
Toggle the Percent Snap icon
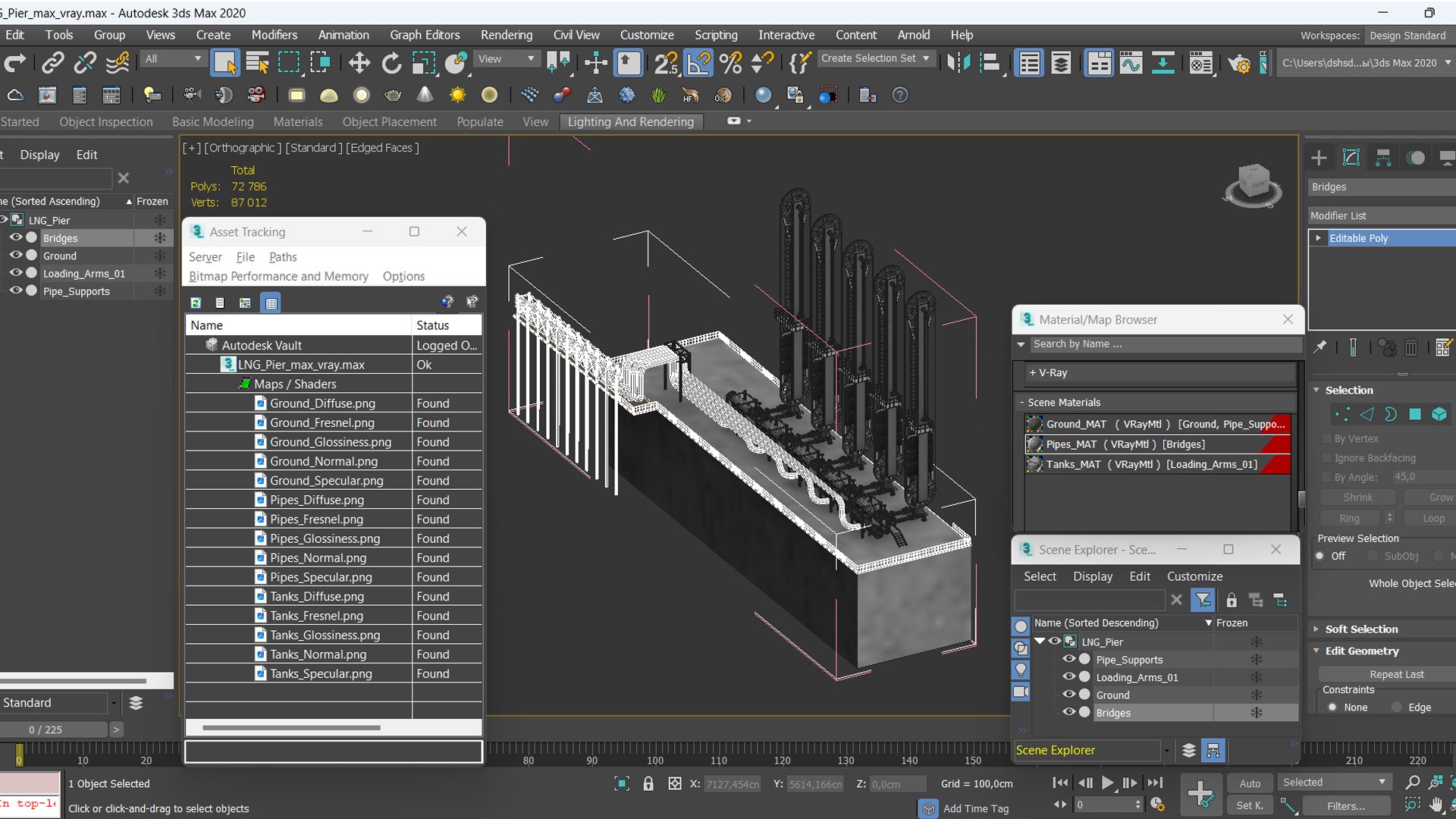point(730,63)
